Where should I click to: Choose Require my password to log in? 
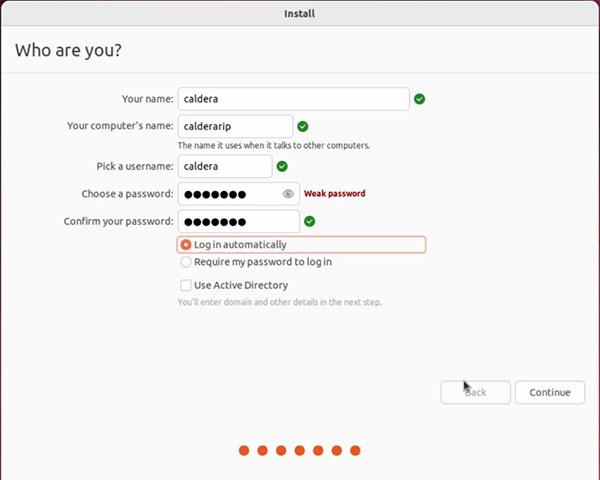(186, 262)
